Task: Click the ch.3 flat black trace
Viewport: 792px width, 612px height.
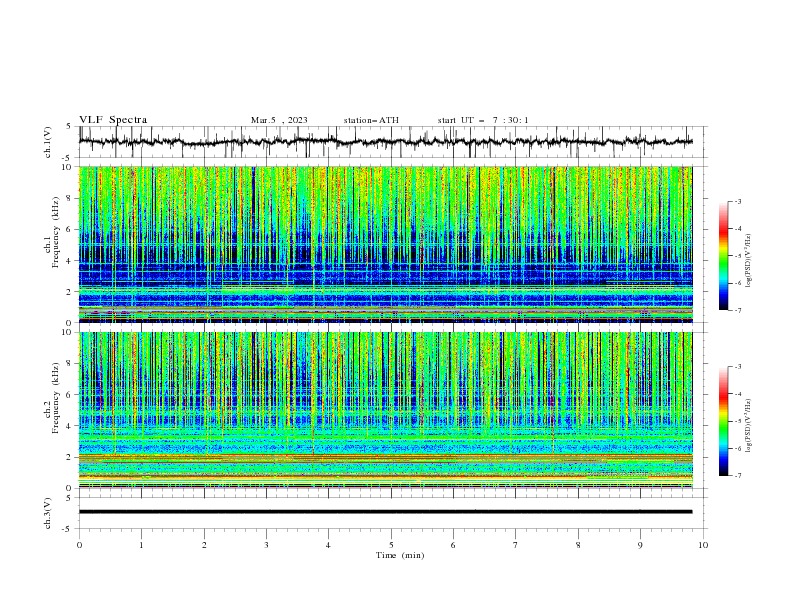Action: click(385, 512)
